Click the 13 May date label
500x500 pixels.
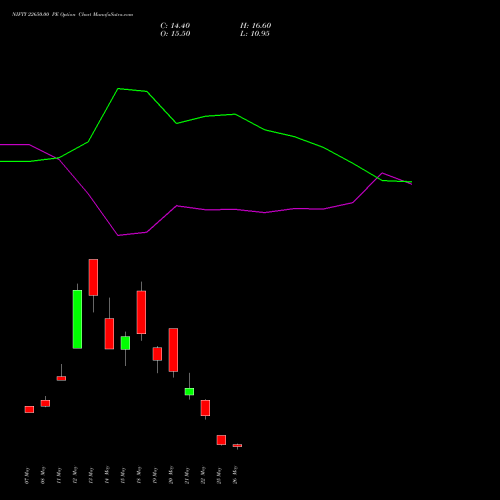(92, 475)
